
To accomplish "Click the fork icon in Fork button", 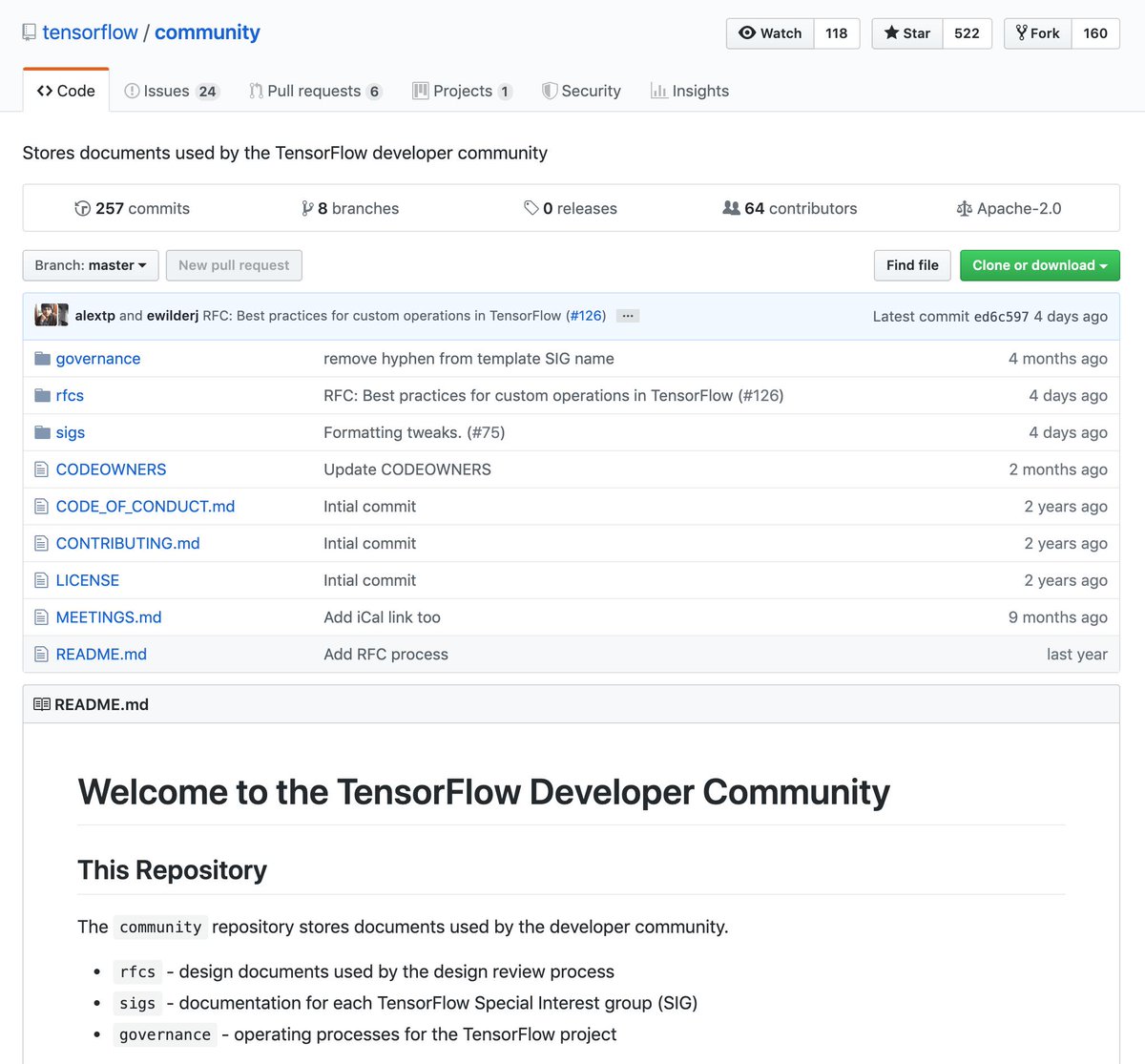I will (x=1021, y=32).
